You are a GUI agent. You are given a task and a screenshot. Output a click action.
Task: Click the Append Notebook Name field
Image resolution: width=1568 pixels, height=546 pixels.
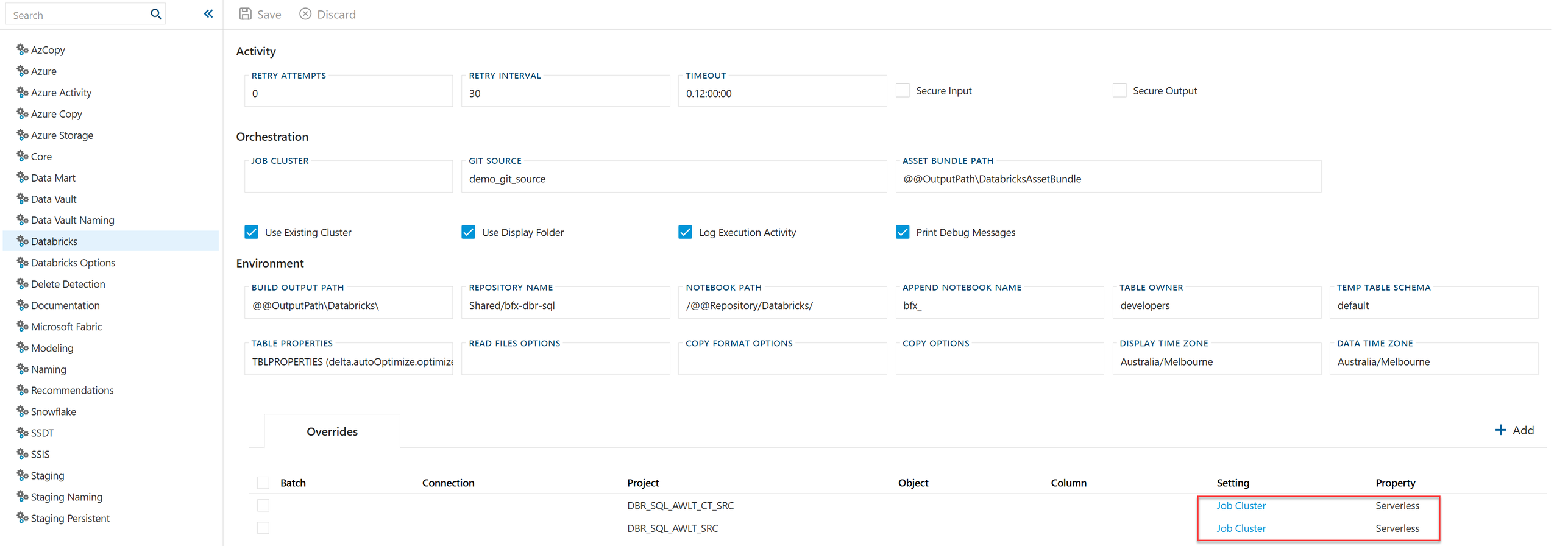click(x=999, y=303)
